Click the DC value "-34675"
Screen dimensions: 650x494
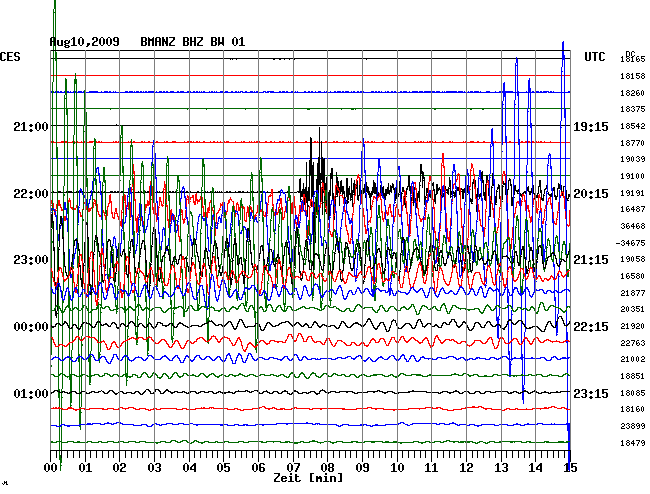pos(631,243)
